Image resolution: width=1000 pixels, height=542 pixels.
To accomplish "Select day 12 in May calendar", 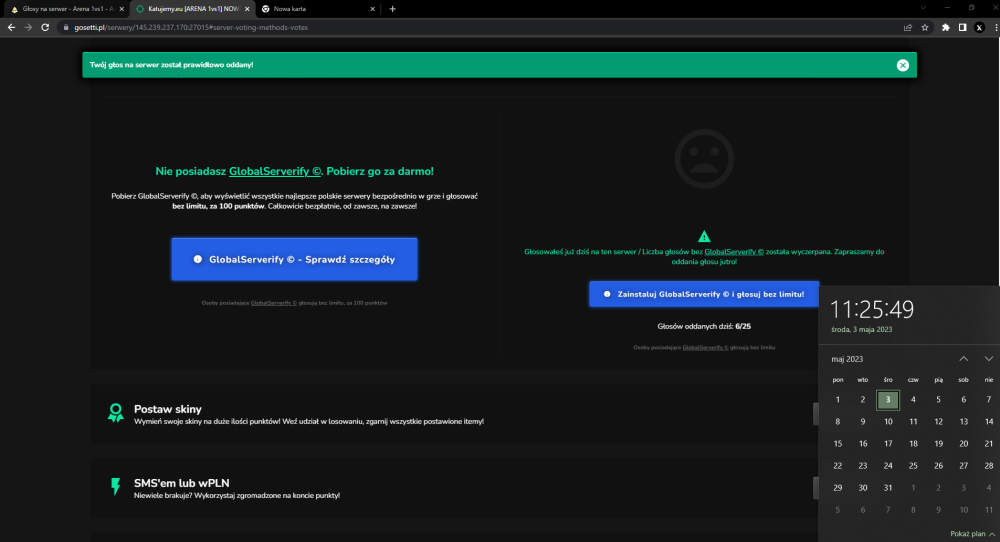I will [938, 421].
